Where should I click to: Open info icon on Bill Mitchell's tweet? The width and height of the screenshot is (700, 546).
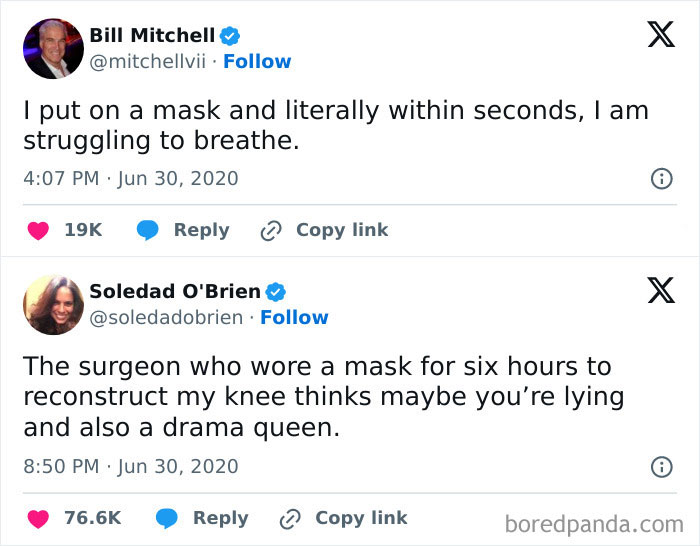click(660, 179)
